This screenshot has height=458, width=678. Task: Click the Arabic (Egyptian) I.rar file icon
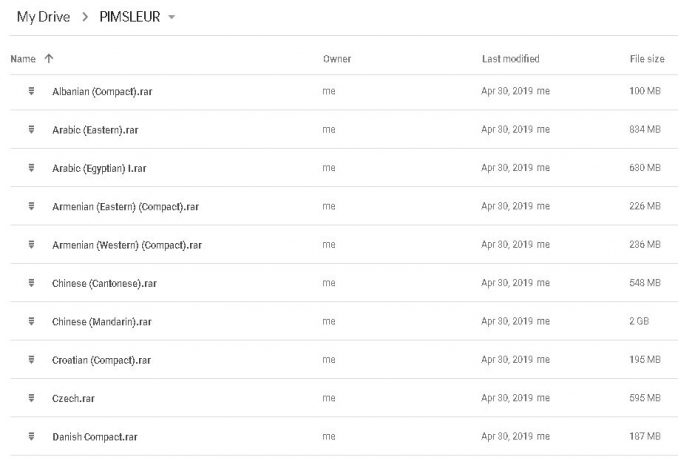[31, 168]
